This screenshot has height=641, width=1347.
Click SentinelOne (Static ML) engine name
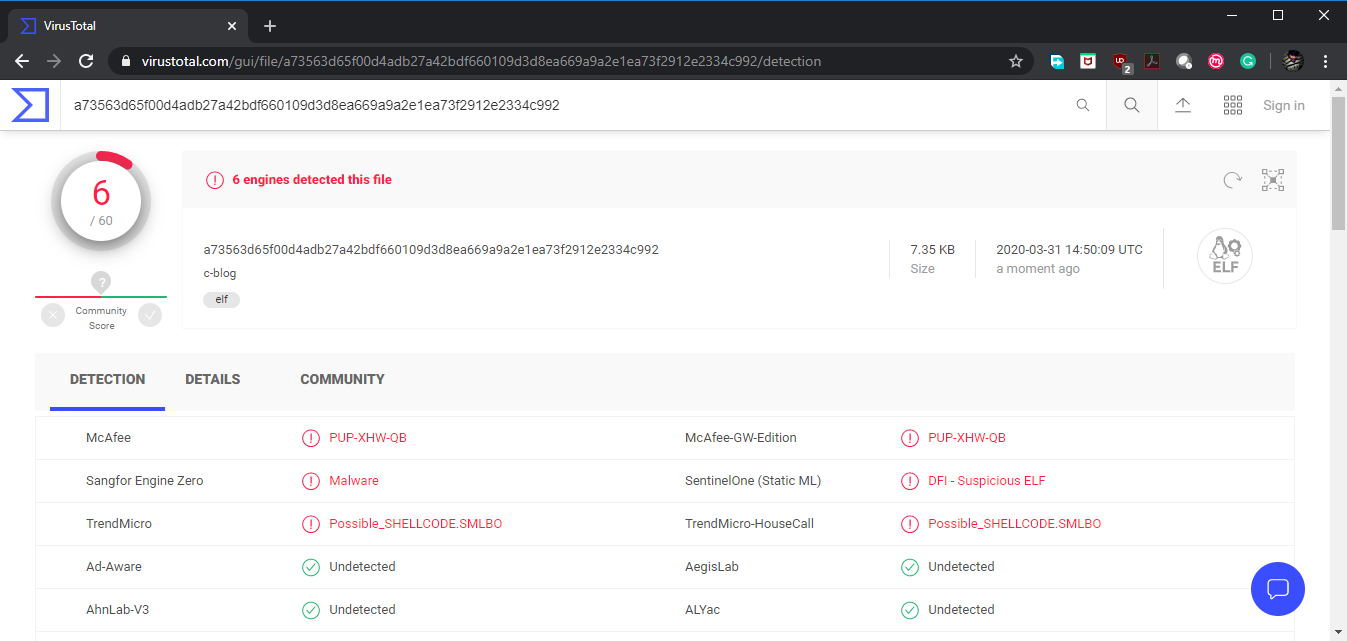tap(753, 481)
